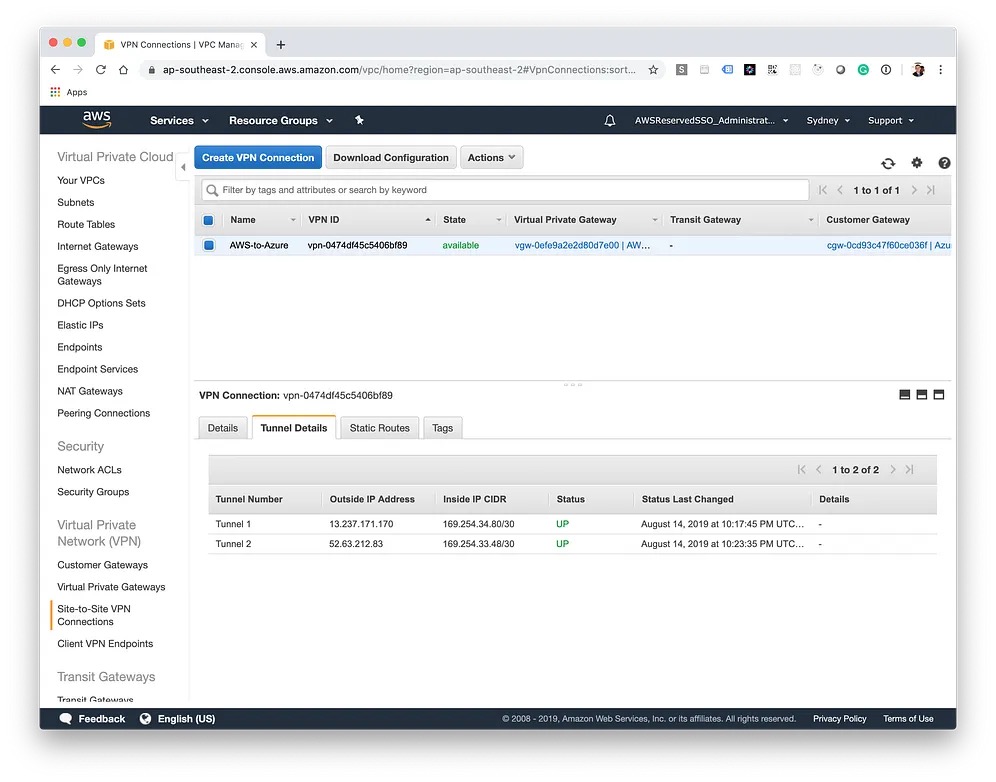
Task: Open Customer Gateways in sidebar
Action: pyautogui.click(x=102, y=565)
